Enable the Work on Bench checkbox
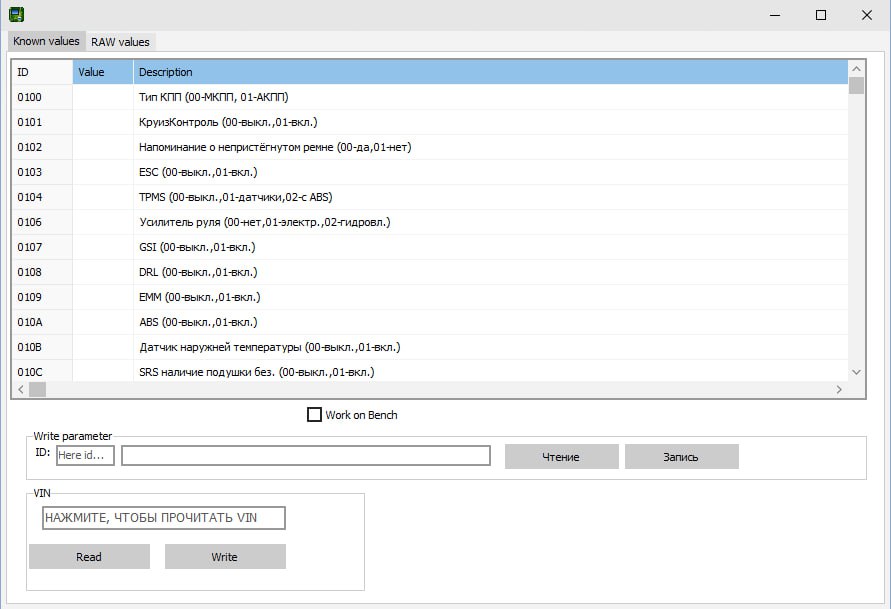The height and width of the screenshot is (609, 891). click(x=314, y=415)
